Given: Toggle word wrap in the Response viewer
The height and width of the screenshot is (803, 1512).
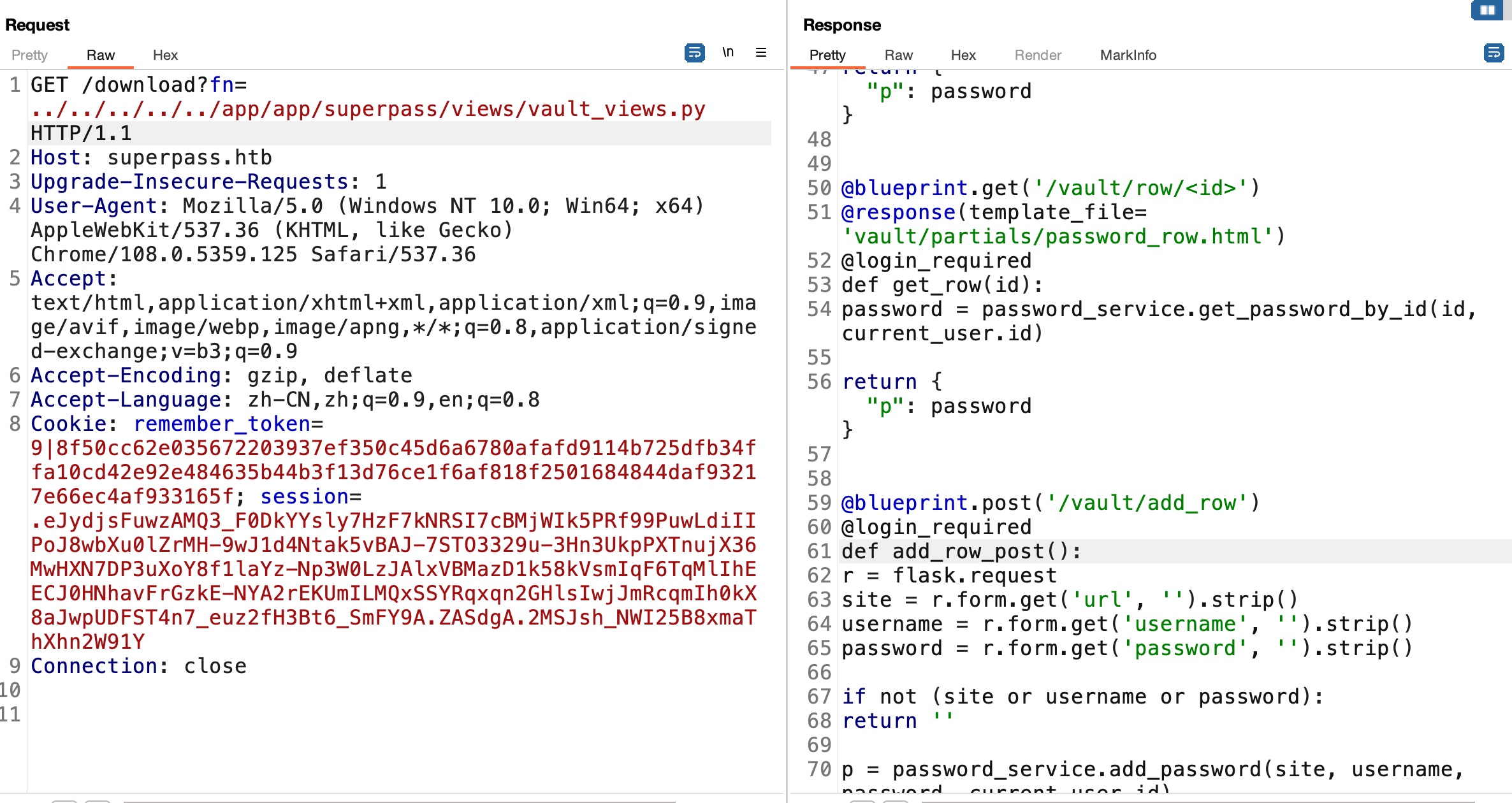Looking at the screenshot, I should click(x=1494, y=53).
